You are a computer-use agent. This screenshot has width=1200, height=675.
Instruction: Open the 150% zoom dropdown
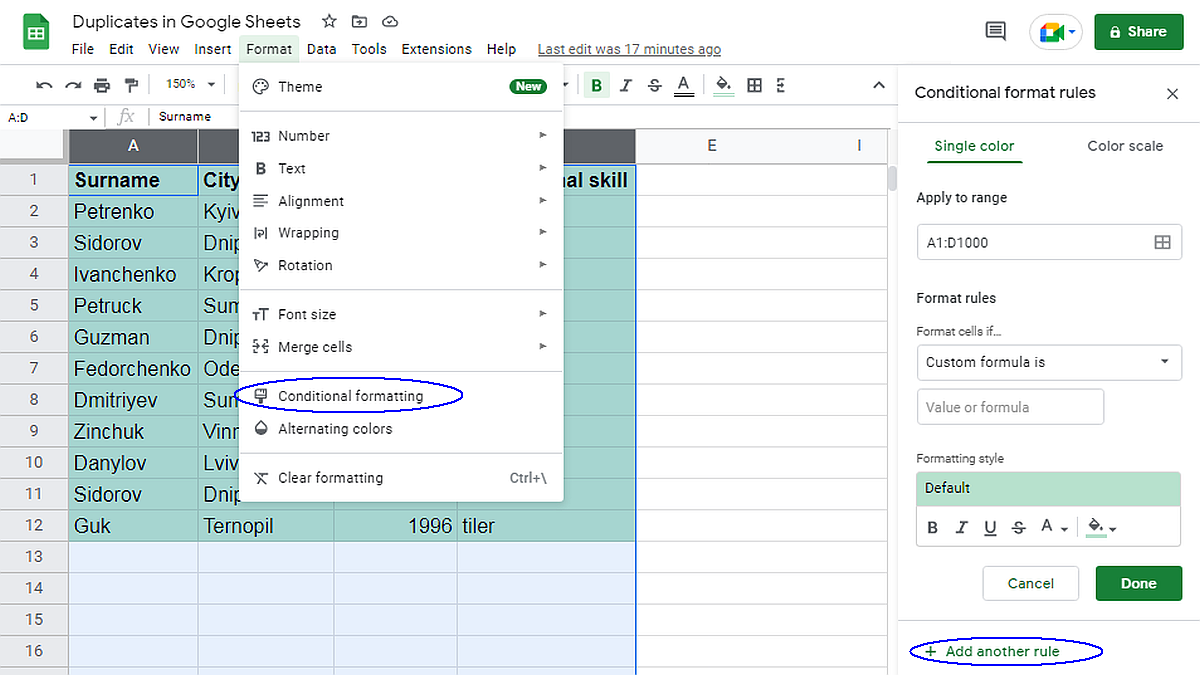188,85
